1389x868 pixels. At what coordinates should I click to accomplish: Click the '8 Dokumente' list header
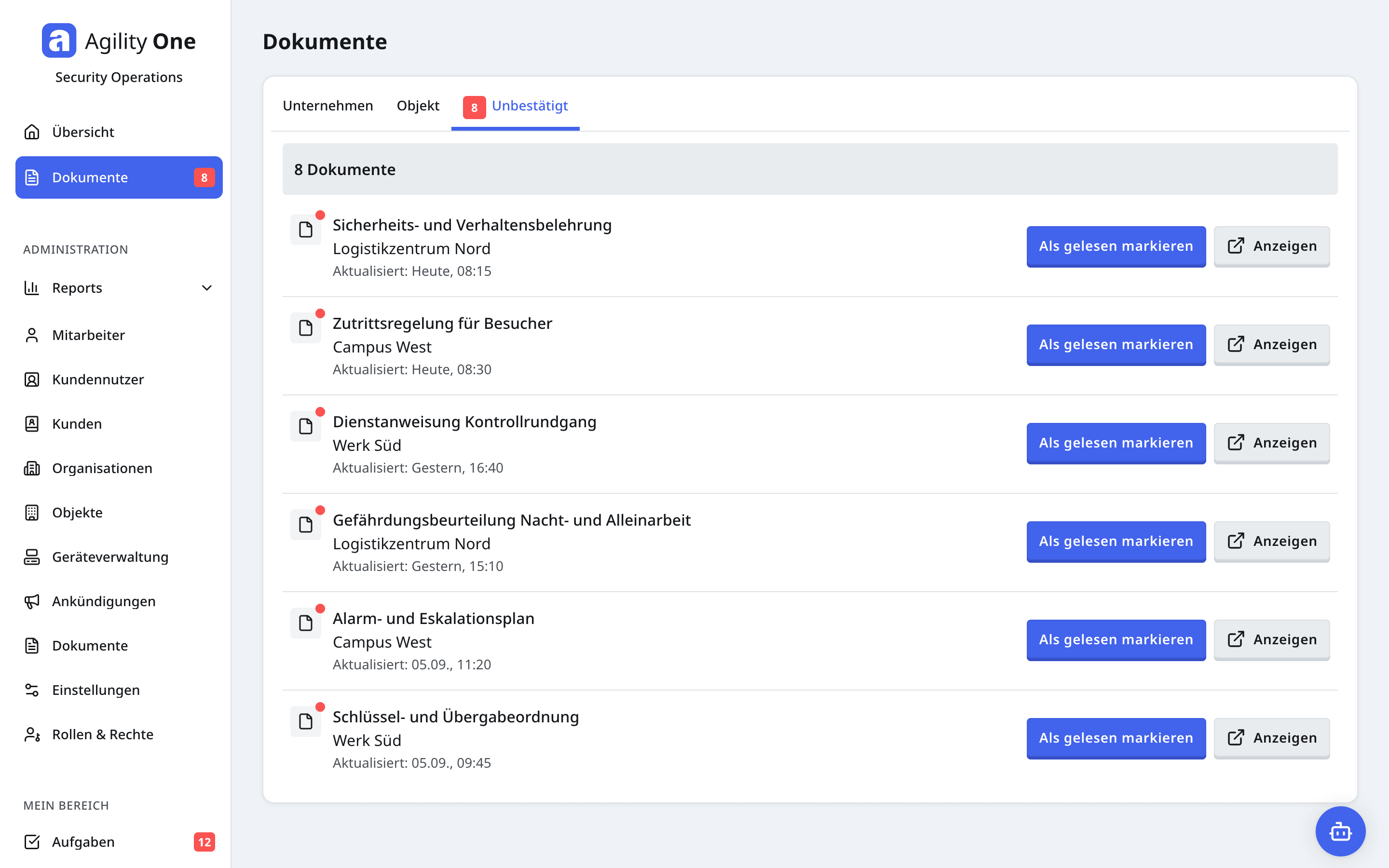(809, 169)
